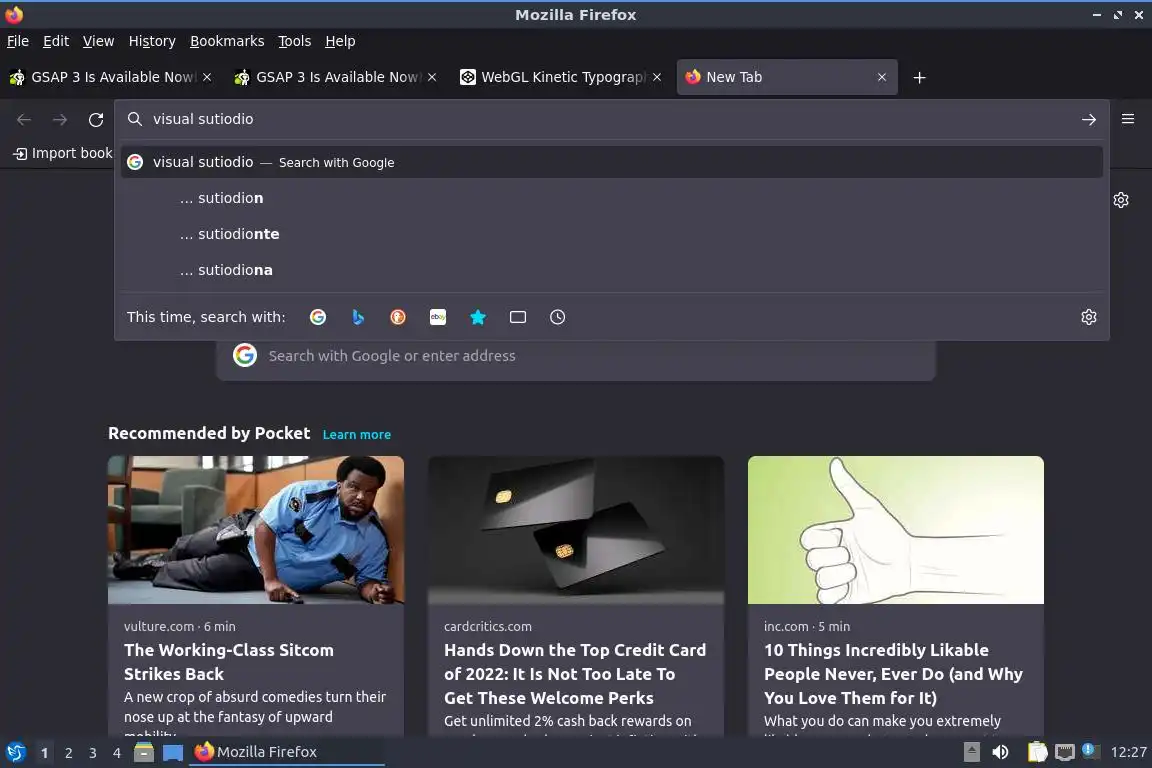Open the Edit menu
Screen dimensions: 1152x768
click(x=56, y=41)
